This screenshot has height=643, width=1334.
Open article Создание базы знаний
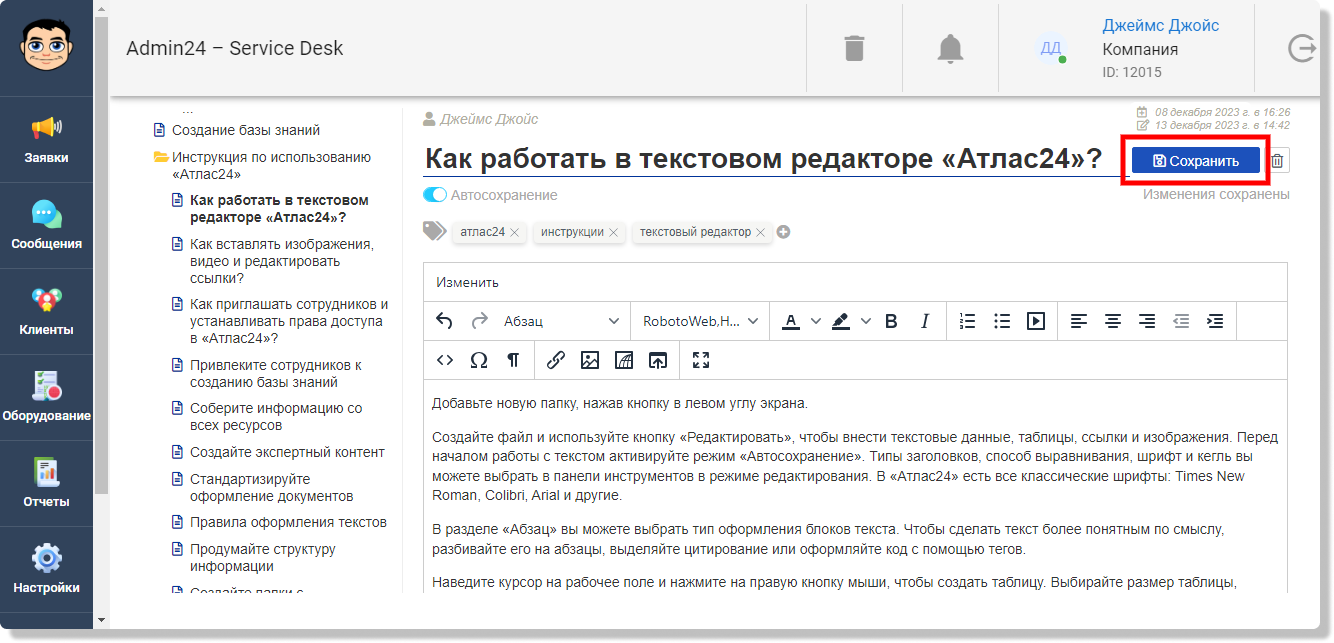pyautogui.click(x=246, y=130)
